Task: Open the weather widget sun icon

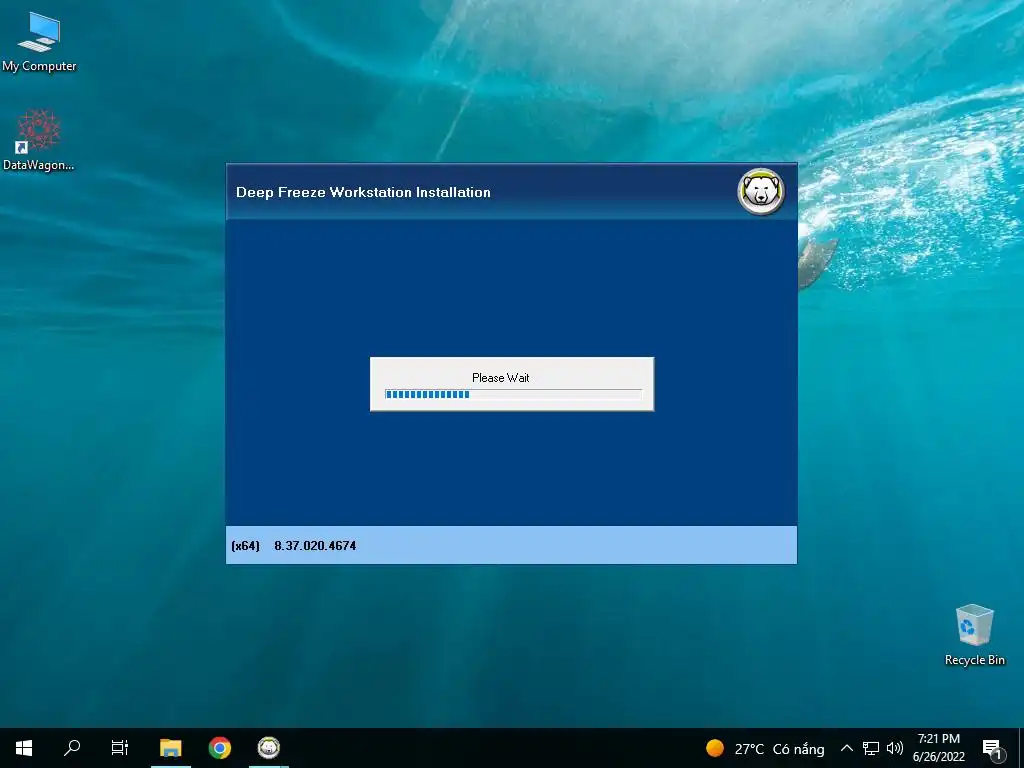Action: pos(715,748)
